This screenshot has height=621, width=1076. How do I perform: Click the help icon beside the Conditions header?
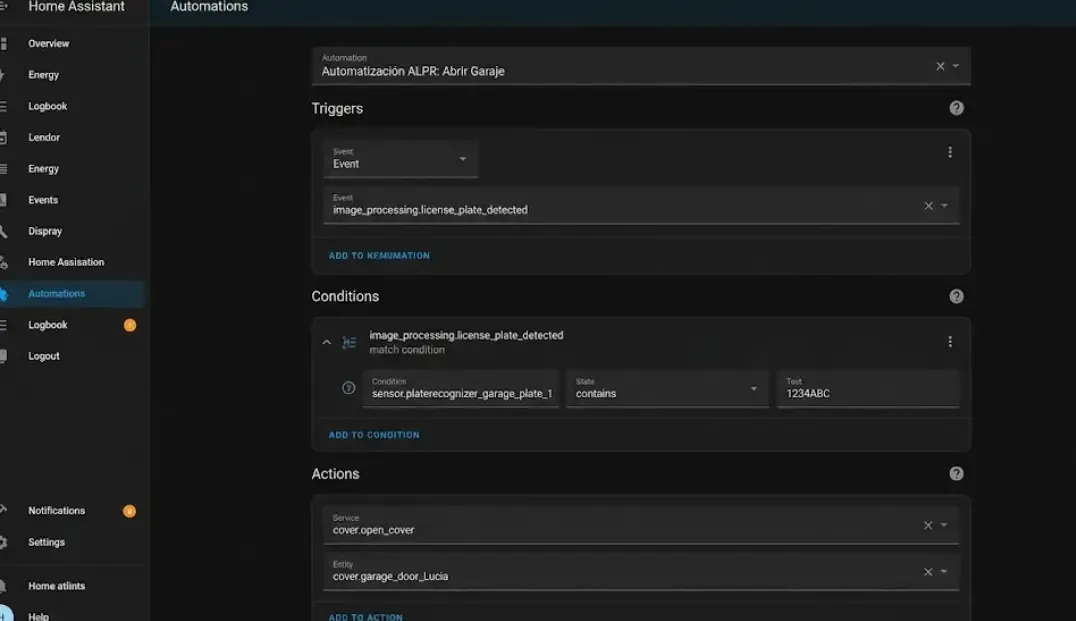(x=956, y=296)
